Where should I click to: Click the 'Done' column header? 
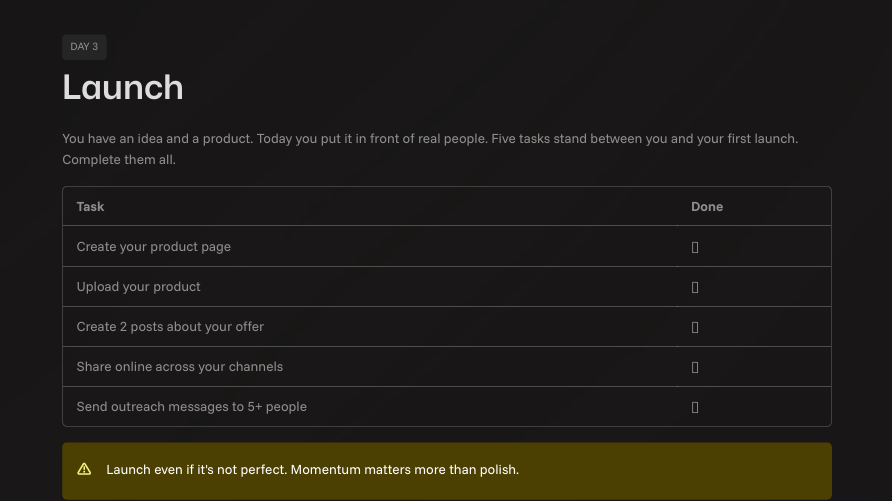pos(707,206)
